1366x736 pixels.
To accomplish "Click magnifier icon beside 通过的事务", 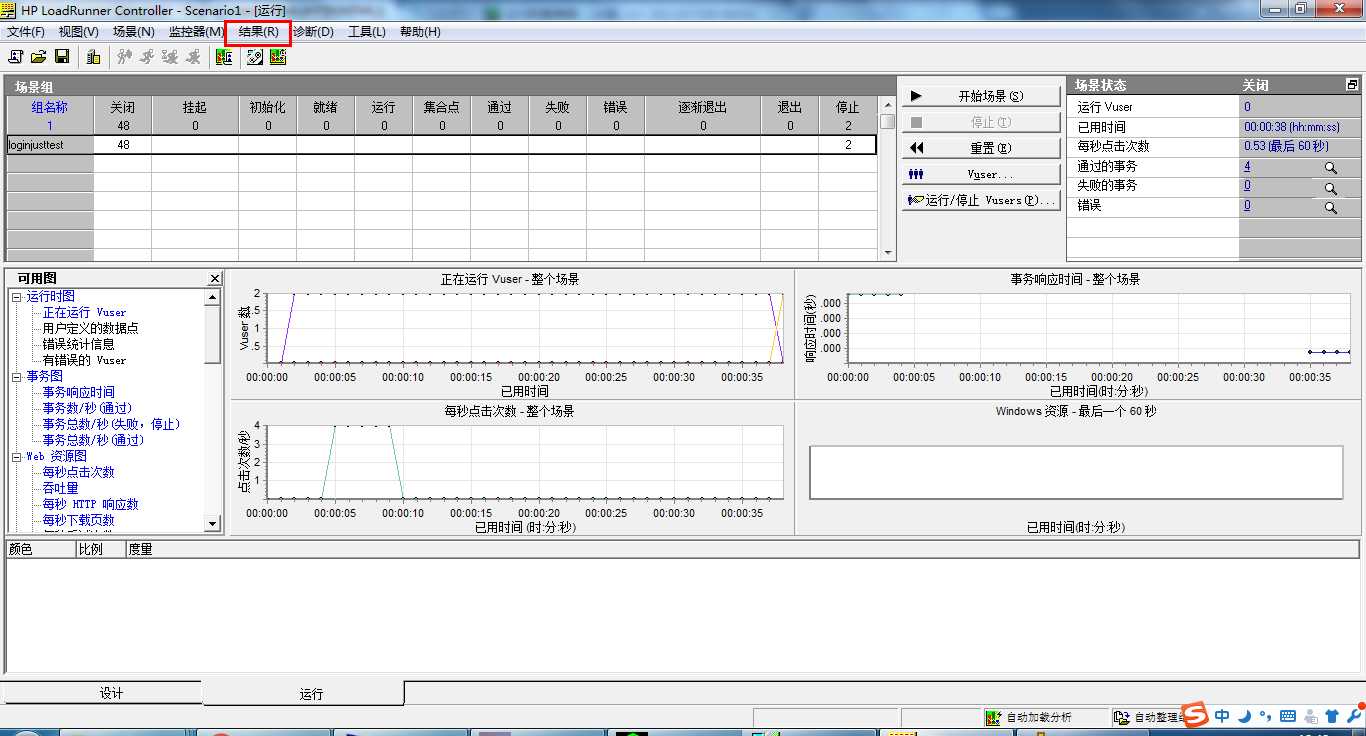I will 1330,168.
